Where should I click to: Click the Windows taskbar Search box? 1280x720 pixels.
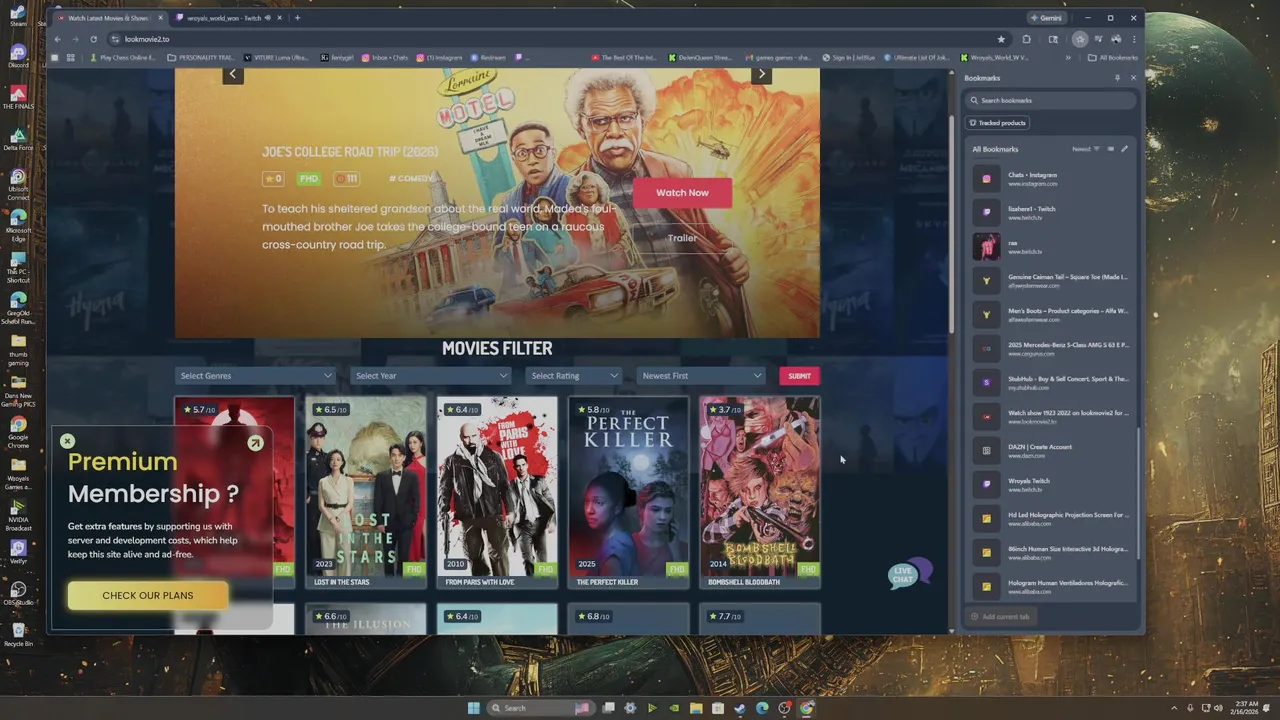tap(540, 708)
